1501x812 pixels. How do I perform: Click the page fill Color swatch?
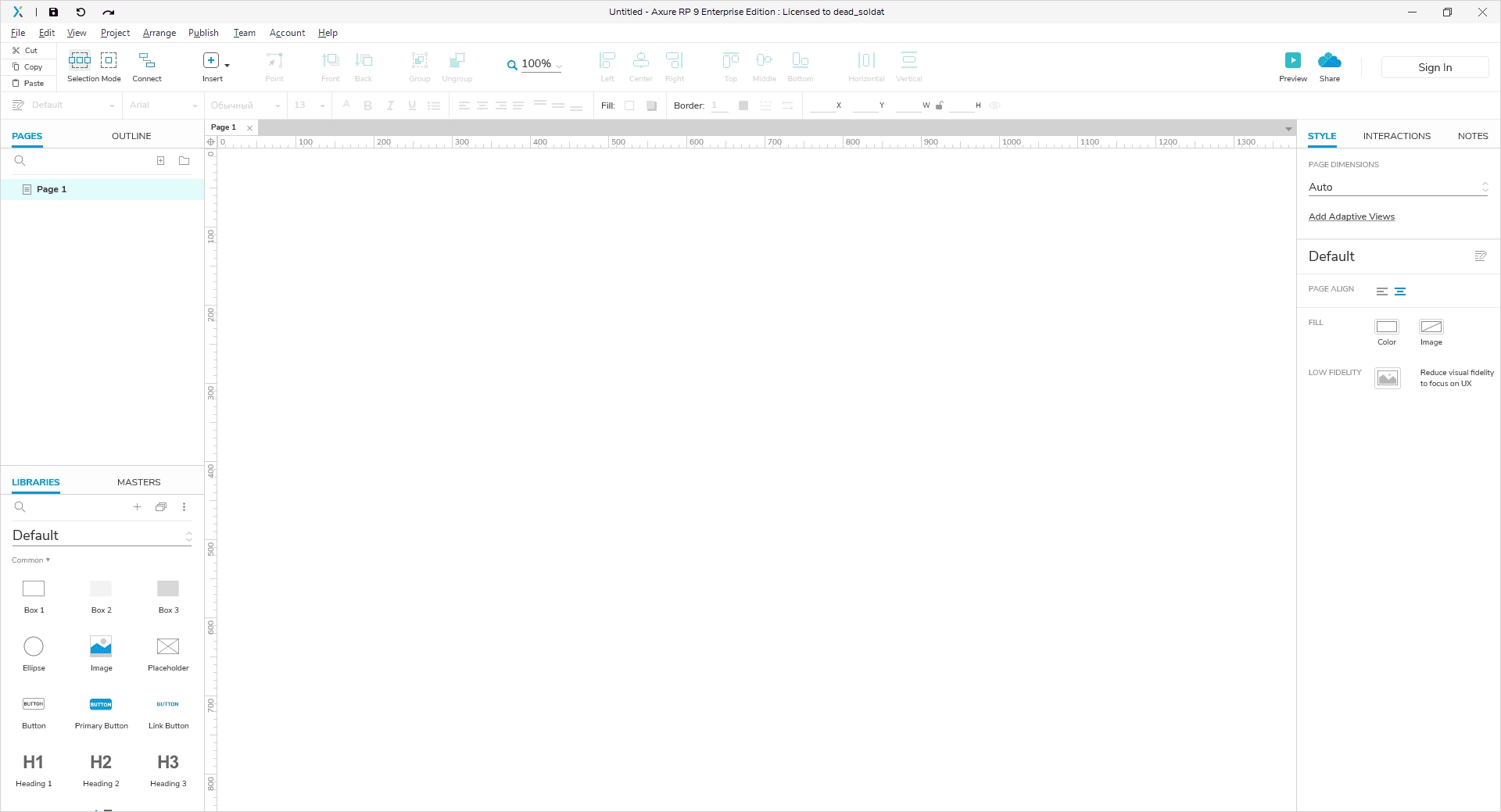(x=1387, y=327)
